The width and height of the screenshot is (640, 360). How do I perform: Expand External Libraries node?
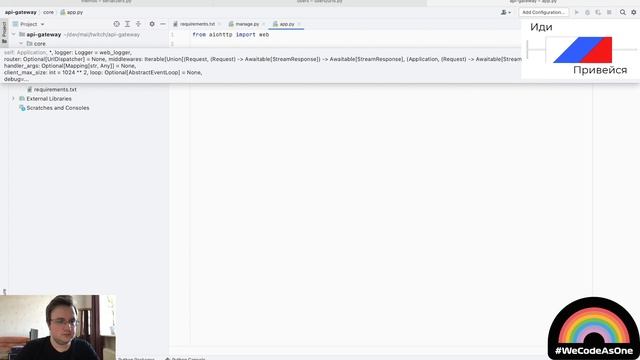(x=13, y=99)
